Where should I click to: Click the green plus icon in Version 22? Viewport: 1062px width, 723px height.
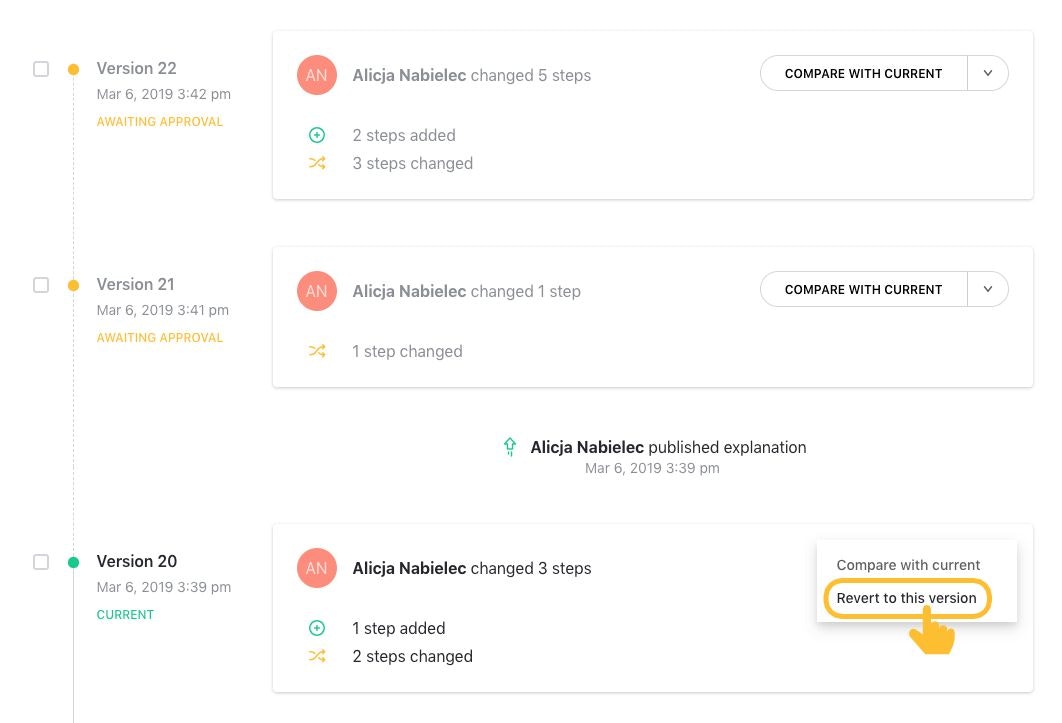pos(317,135)
